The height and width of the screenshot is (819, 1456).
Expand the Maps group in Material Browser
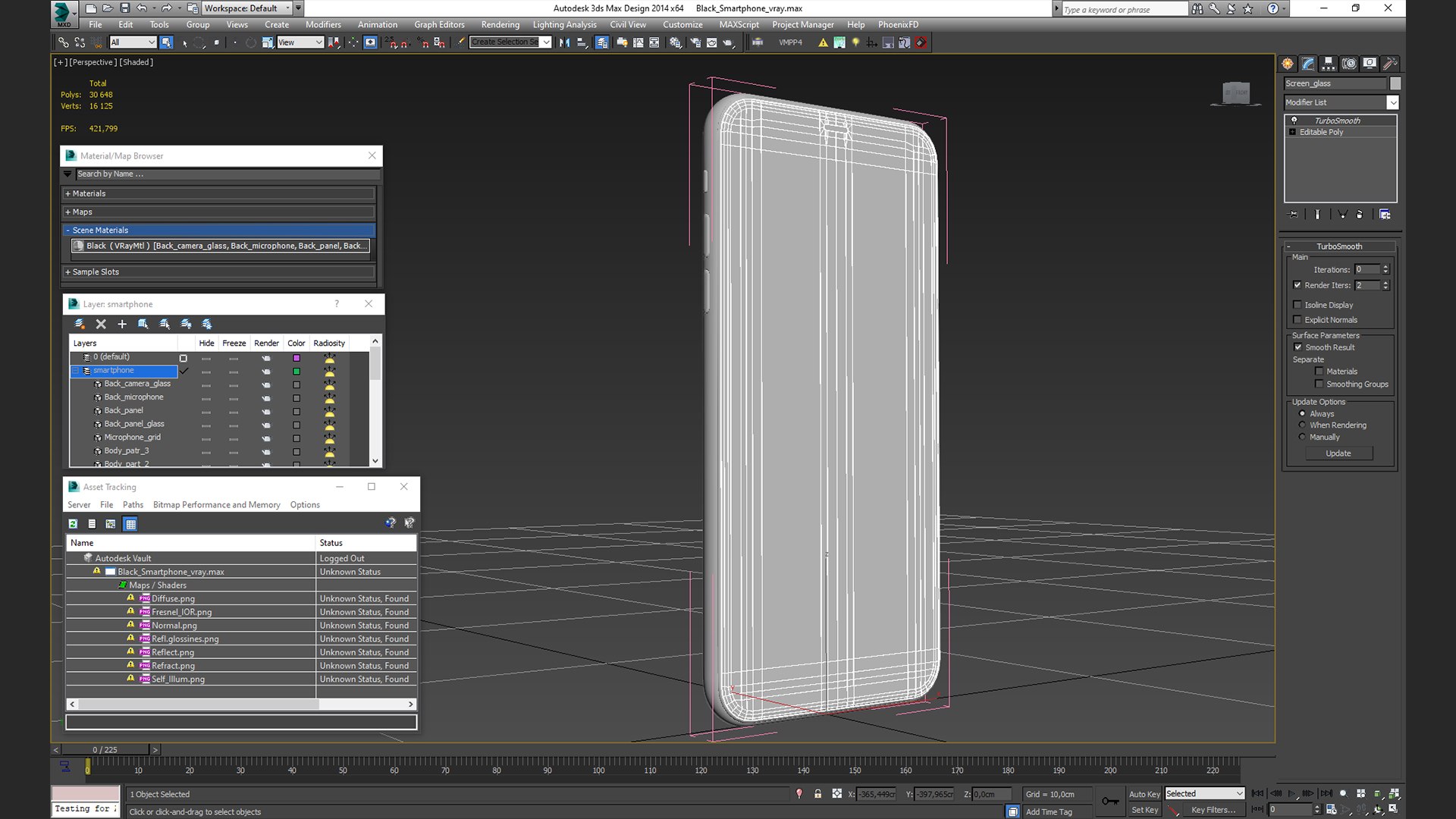click(218, 212)
